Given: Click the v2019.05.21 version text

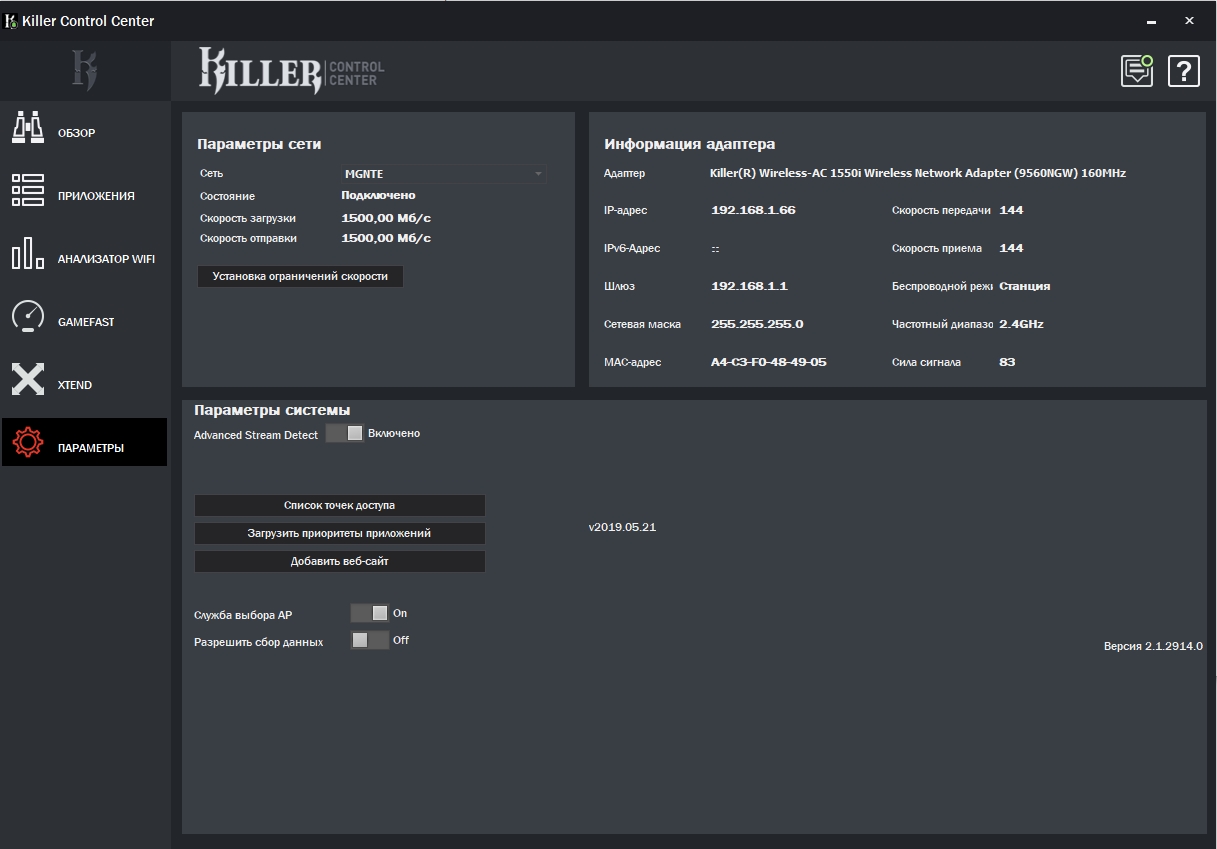Looking at the screenshot, I should tap(622, 527).
